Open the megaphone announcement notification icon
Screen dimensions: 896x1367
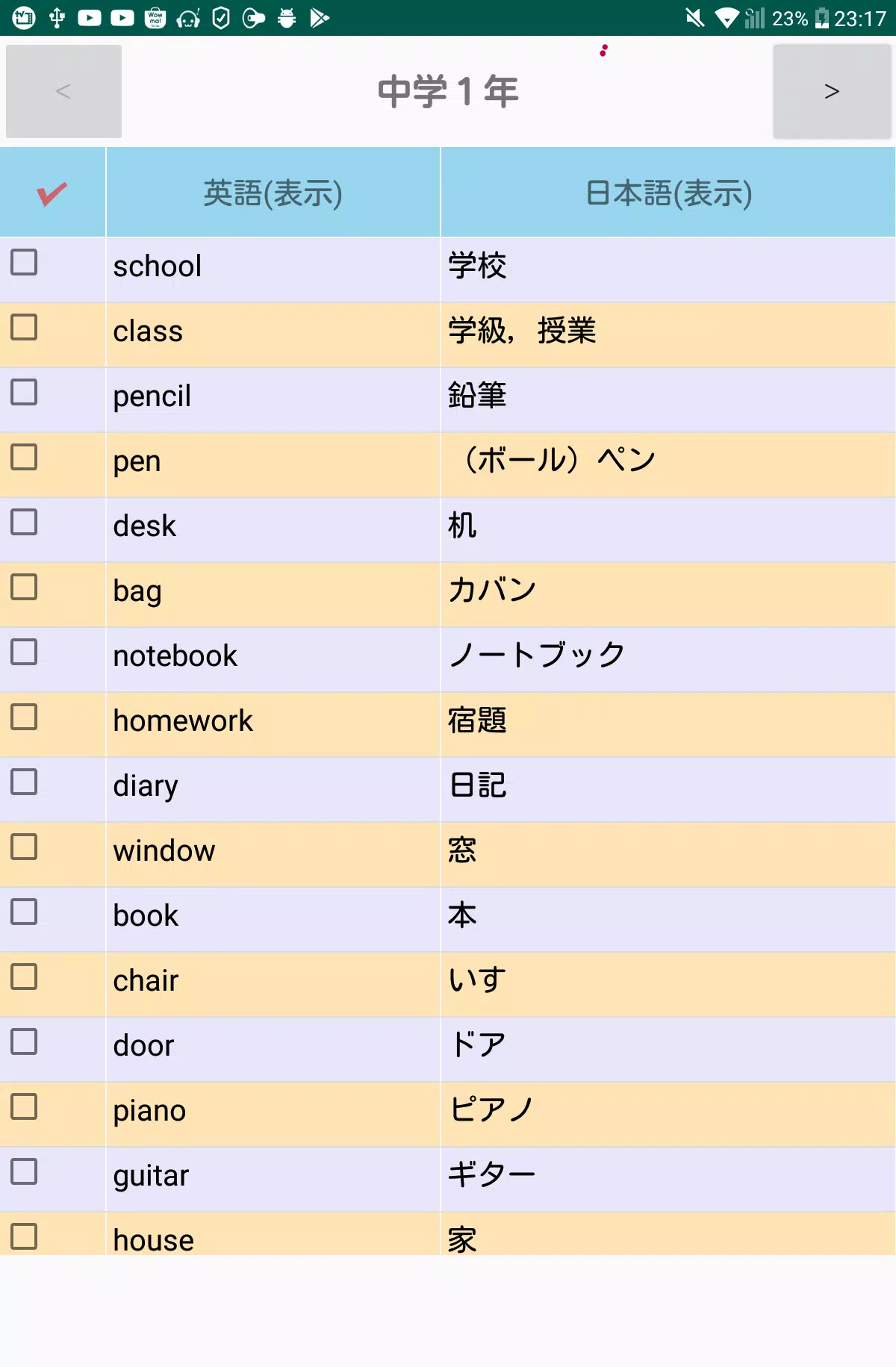[x=253, y=17]
